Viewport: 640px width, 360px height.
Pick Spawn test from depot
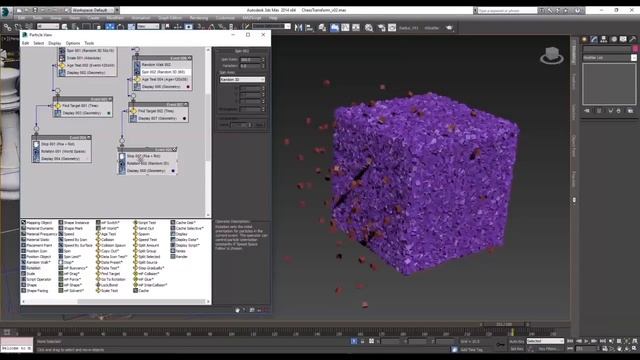tap(142, 234)
